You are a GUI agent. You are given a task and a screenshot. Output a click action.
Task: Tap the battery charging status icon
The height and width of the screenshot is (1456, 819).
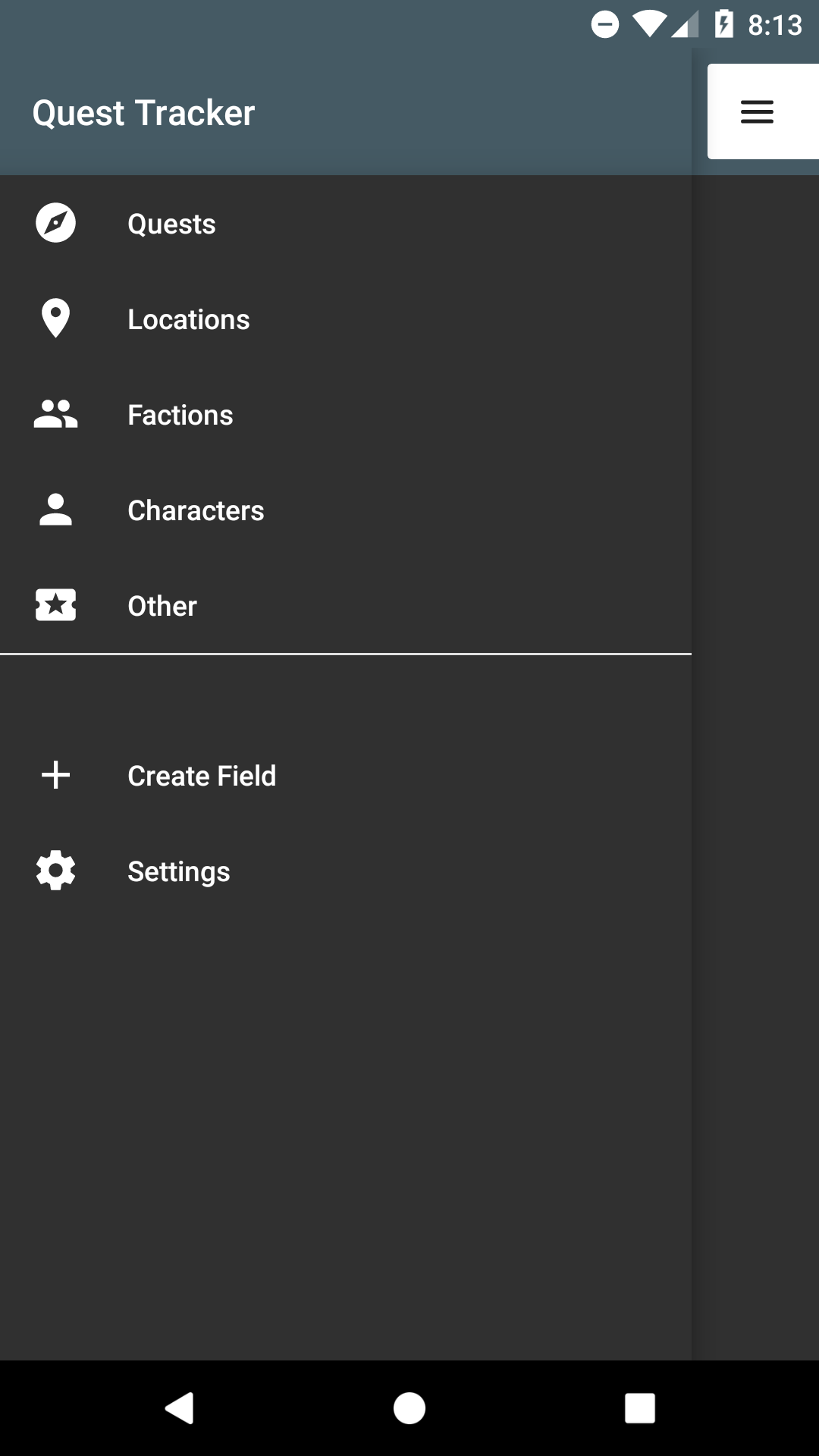point(724,25)
